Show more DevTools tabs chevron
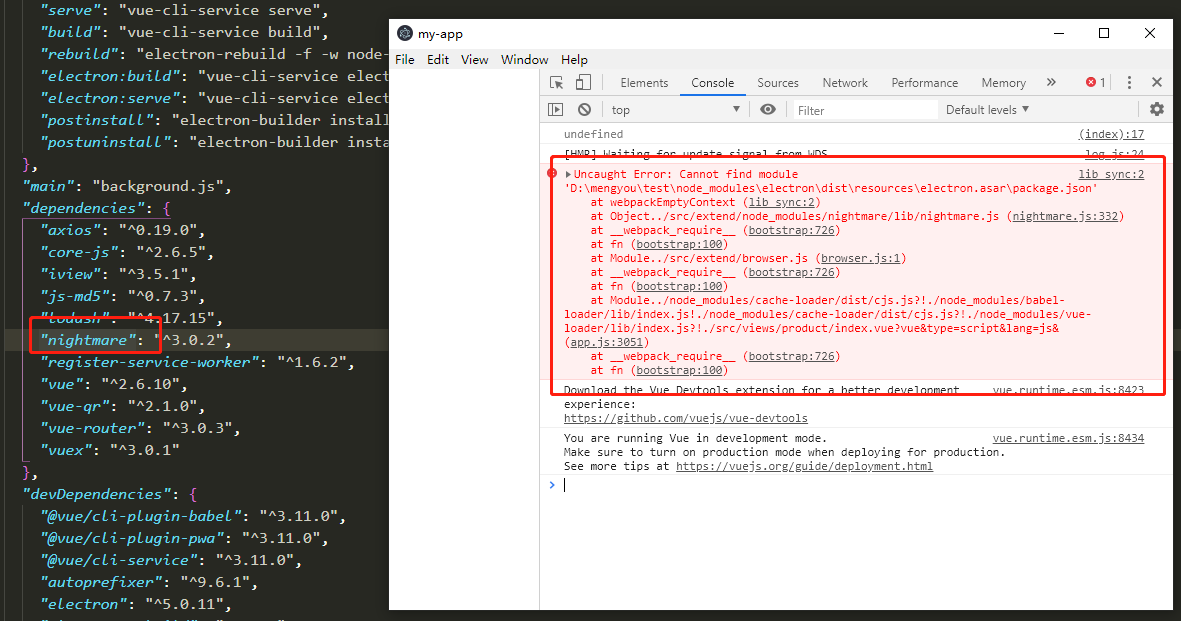Viewport: 1181px width, 621px height. coord(1051,82)
